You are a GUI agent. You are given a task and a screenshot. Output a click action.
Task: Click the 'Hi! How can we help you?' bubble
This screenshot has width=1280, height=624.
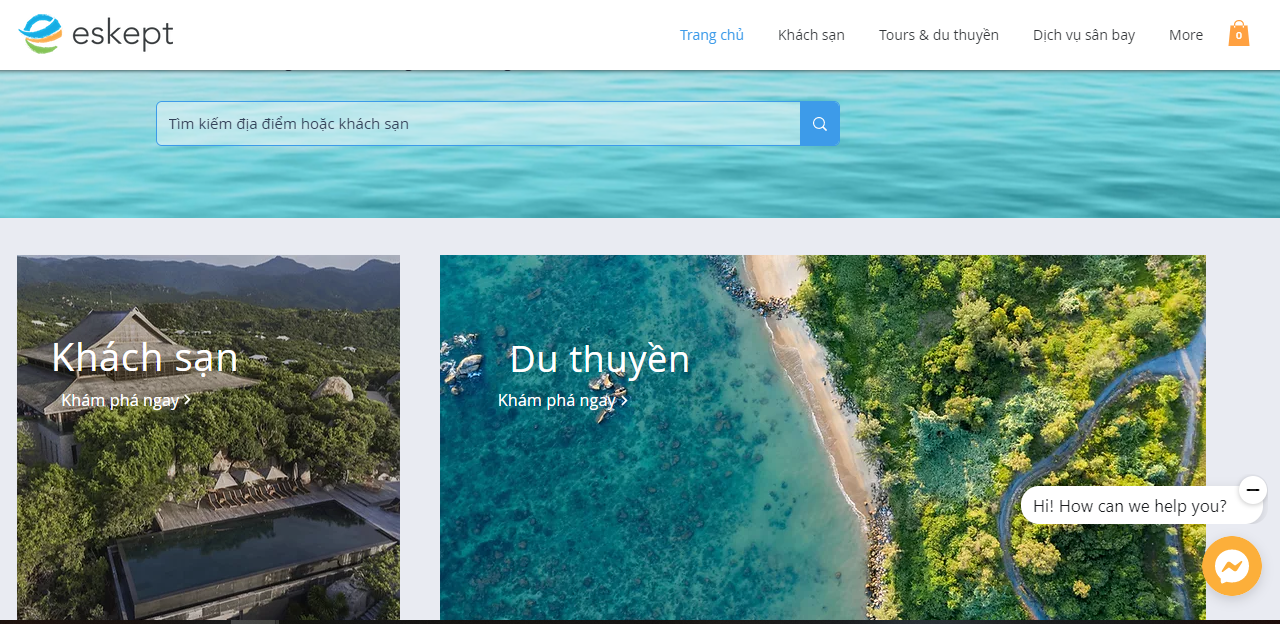pos(1129,506)
